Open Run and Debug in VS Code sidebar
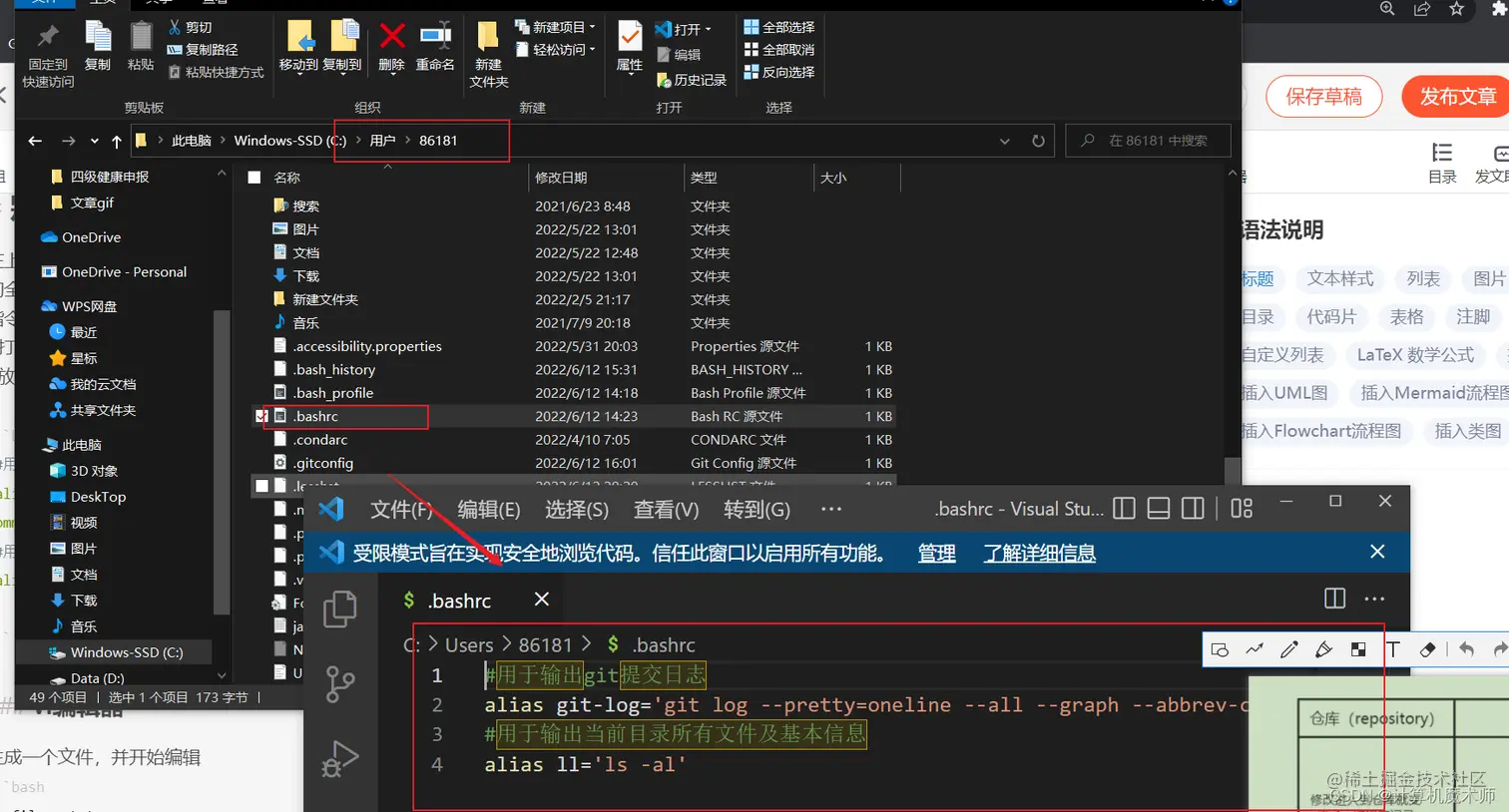Viewport: 1509px width, 812px height. click(338, 758)
